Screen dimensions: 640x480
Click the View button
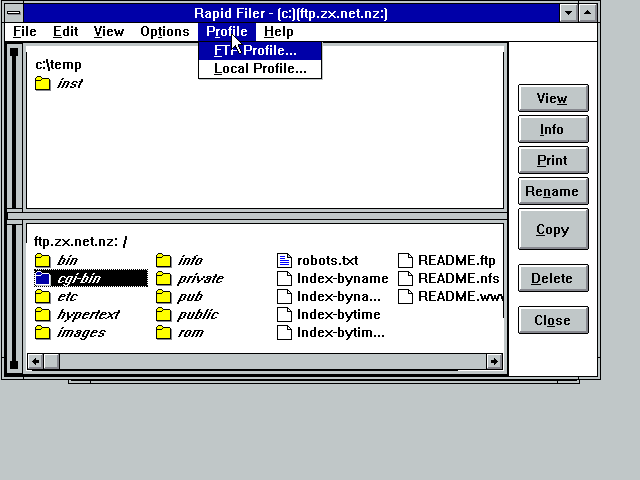pos(553,98)
